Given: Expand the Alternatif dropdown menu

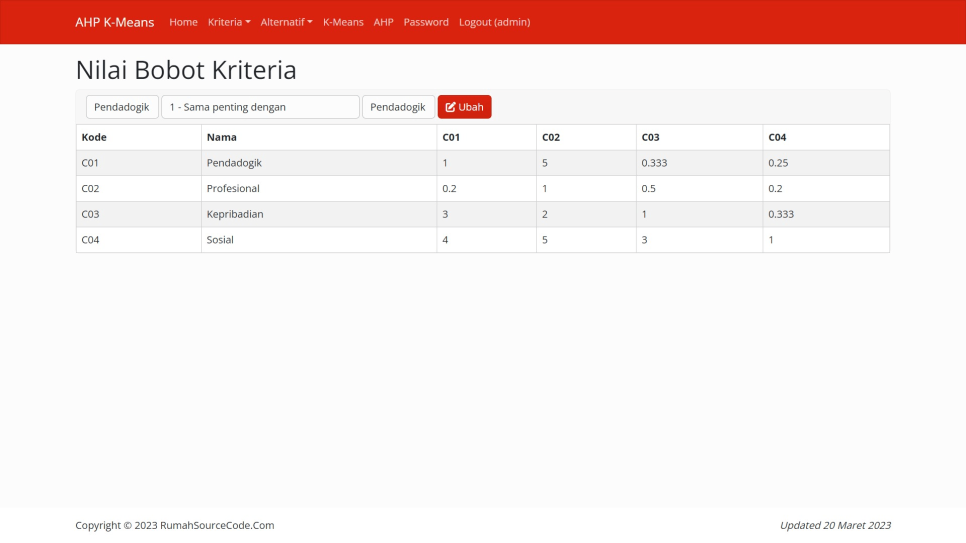Looking at the screenshot, I should [x=286, y=22].
